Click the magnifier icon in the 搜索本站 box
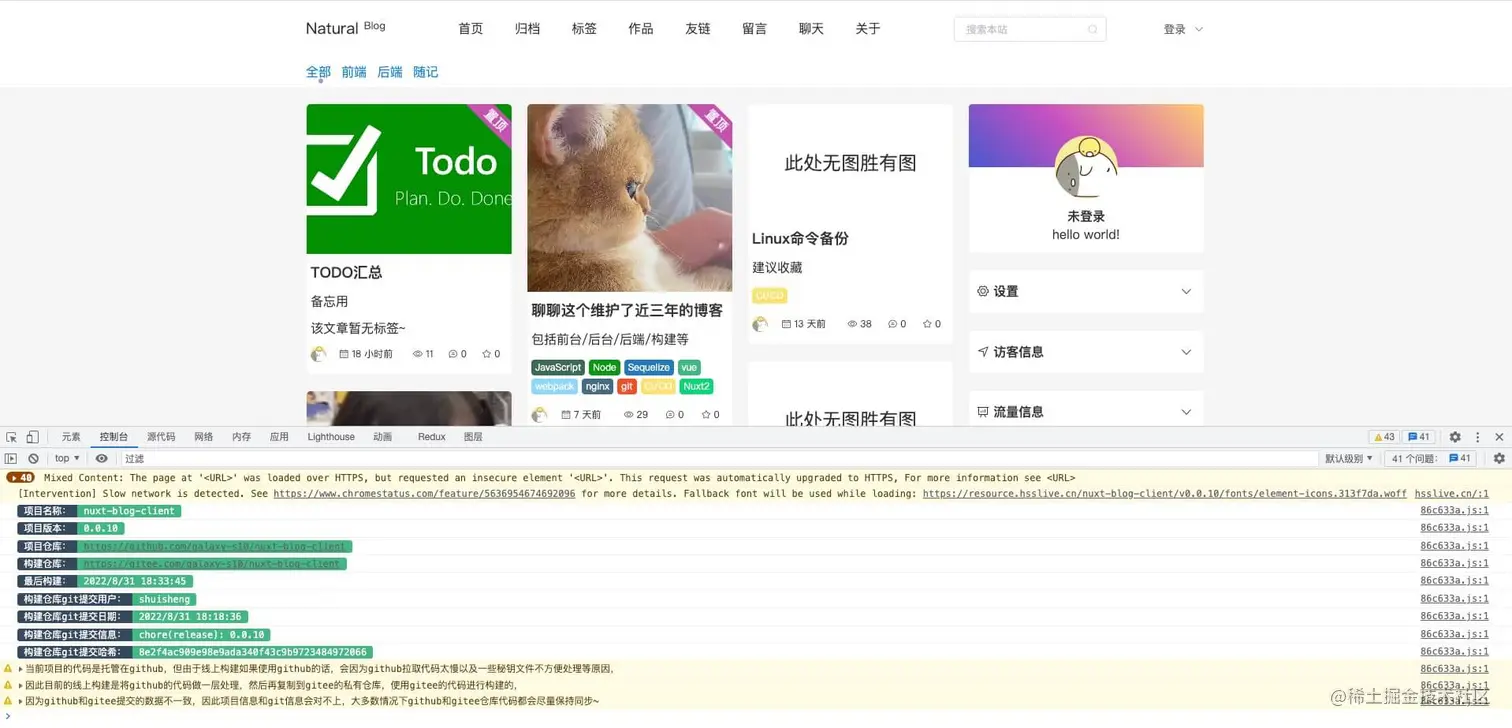1512x728 pixels. [x=1094, y=29]
